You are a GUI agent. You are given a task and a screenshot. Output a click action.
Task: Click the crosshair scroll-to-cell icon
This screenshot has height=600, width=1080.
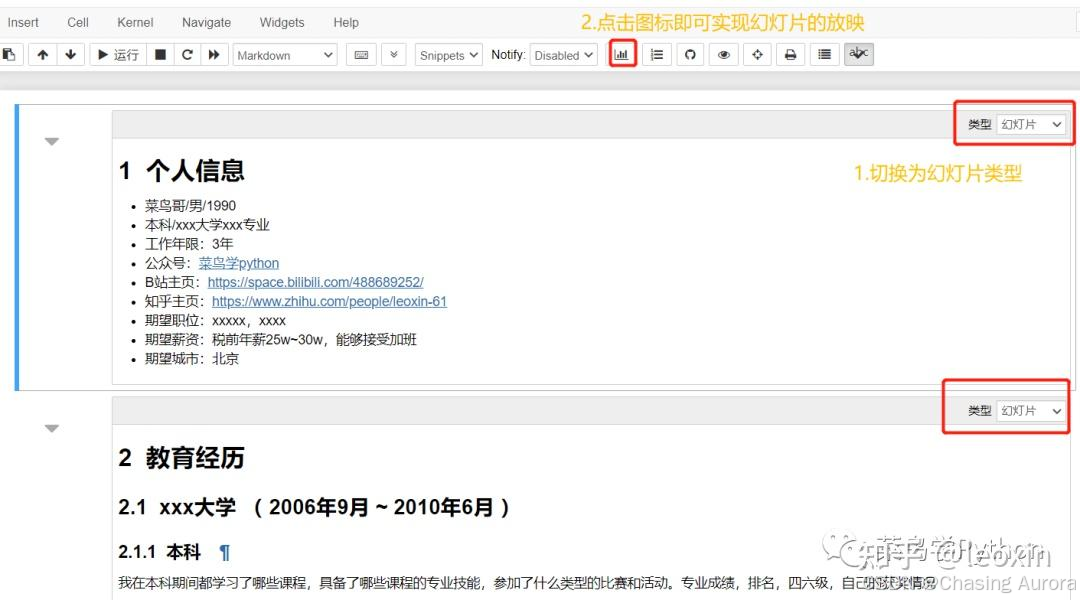[757, 55]
